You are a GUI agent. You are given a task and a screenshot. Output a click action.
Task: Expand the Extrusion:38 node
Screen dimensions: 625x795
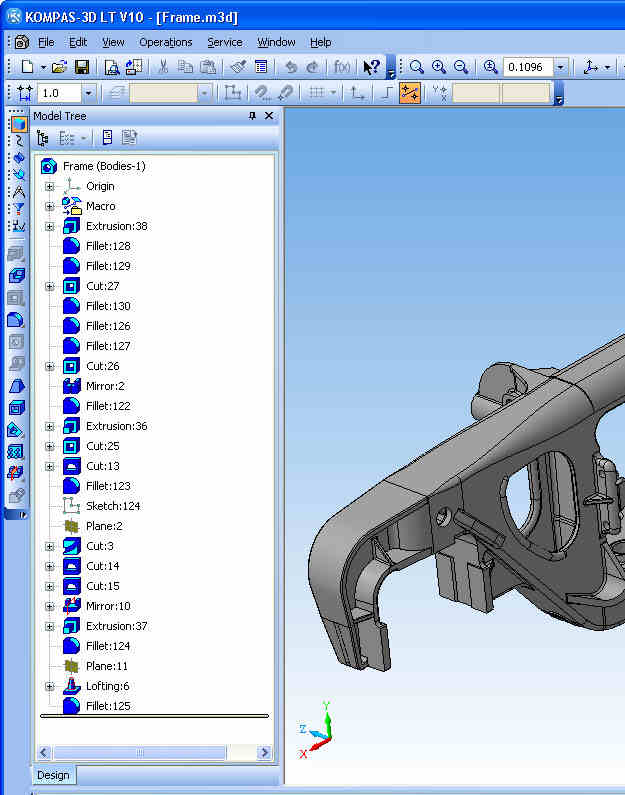click(49, 227)
